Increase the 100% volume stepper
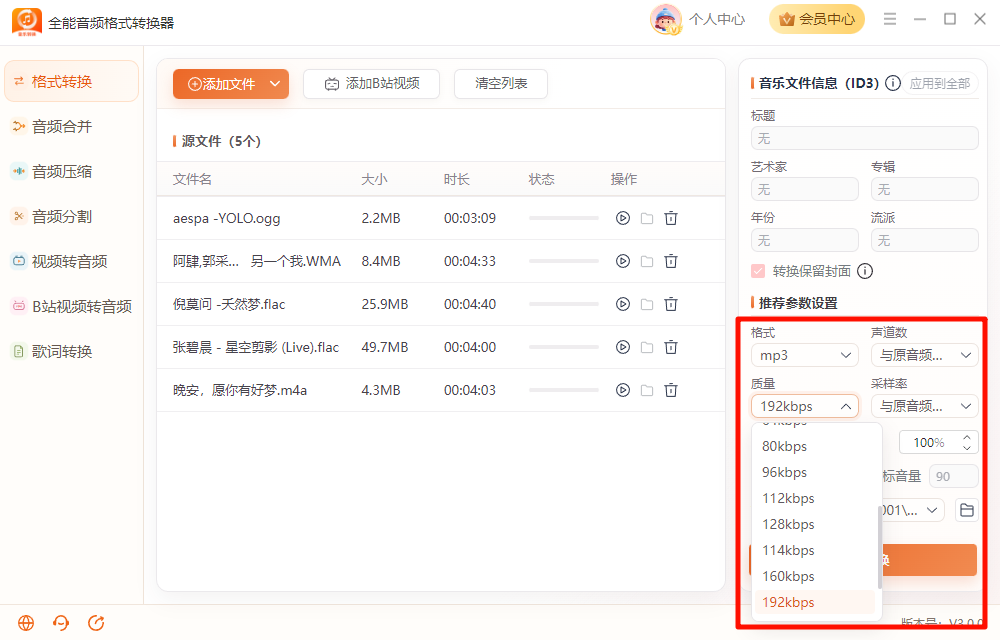Screen dimensions: 1000x640 tap(967, 437)
